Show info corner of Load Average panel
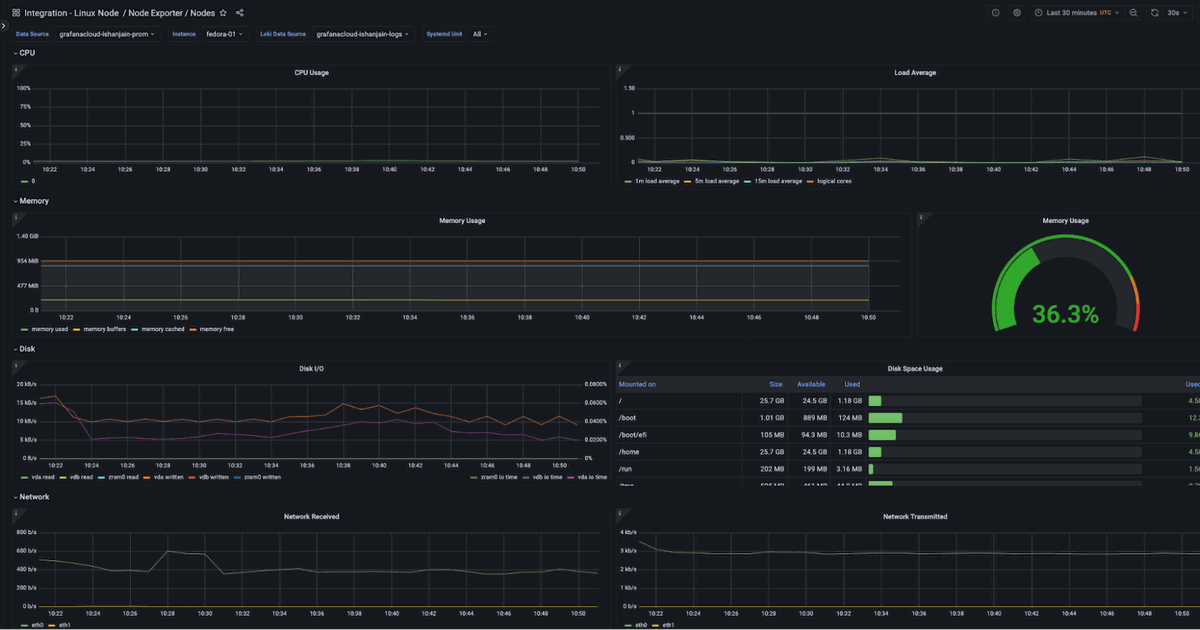Viewport: 1200px width, 630px height. (x=620, y=69)
